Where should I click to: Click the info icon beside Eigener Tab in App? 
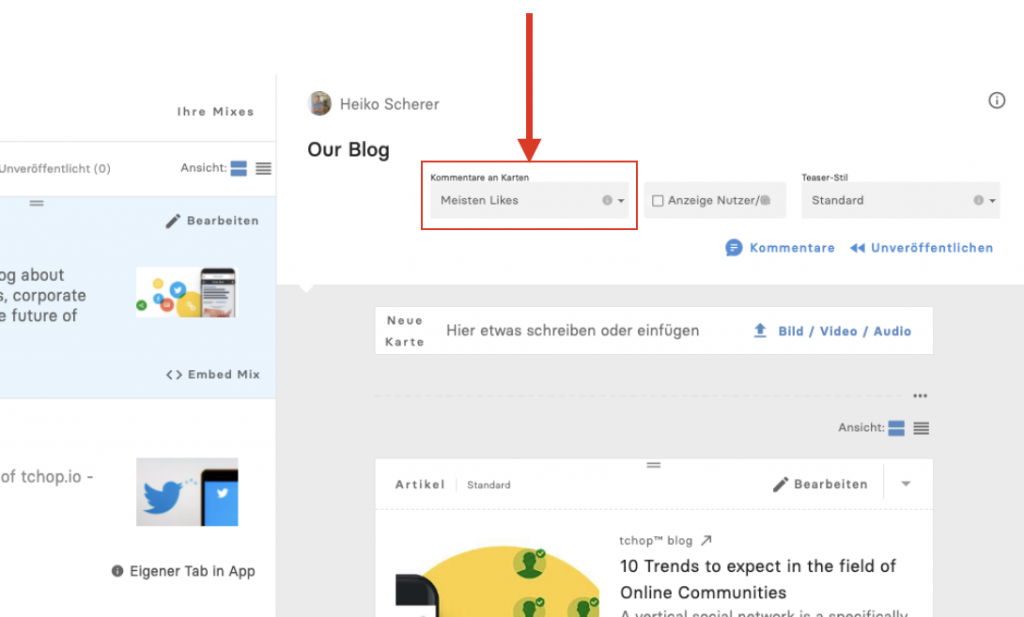coord(118,571)
